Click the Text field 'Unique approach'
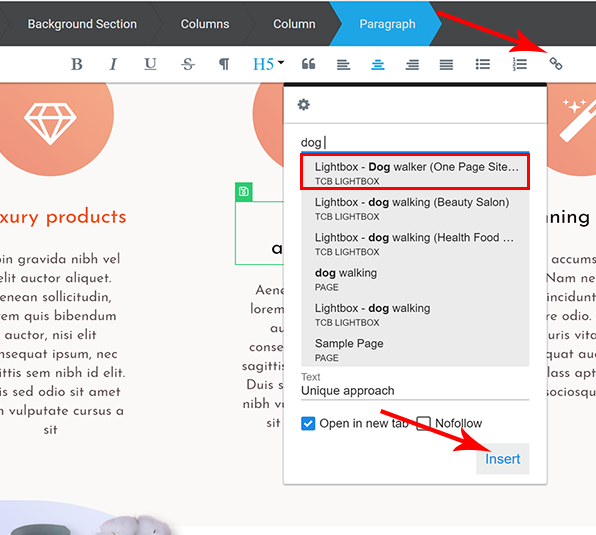 (415, 391)
